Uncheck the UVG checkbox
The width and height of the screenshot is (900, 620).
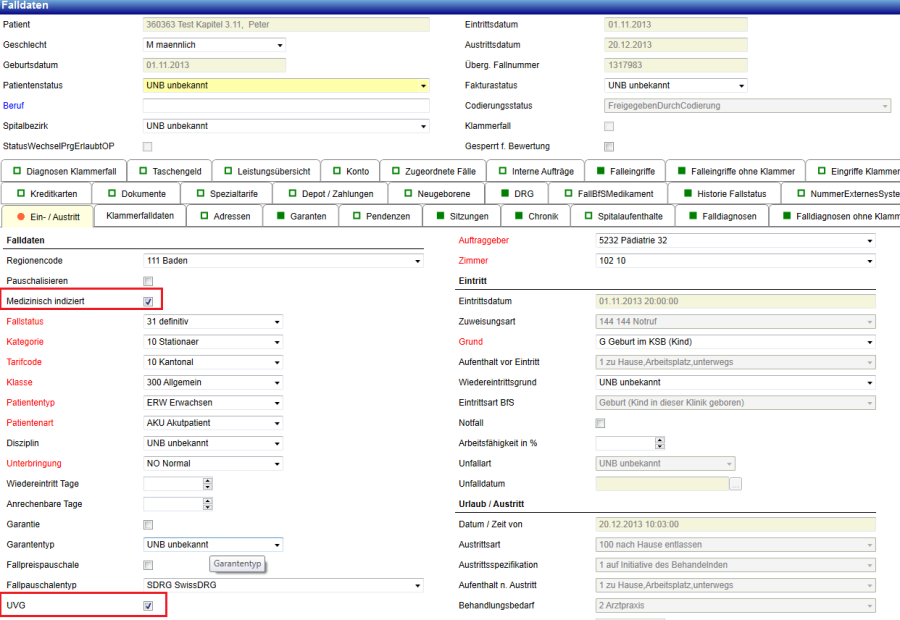click(x=148, y=606)
